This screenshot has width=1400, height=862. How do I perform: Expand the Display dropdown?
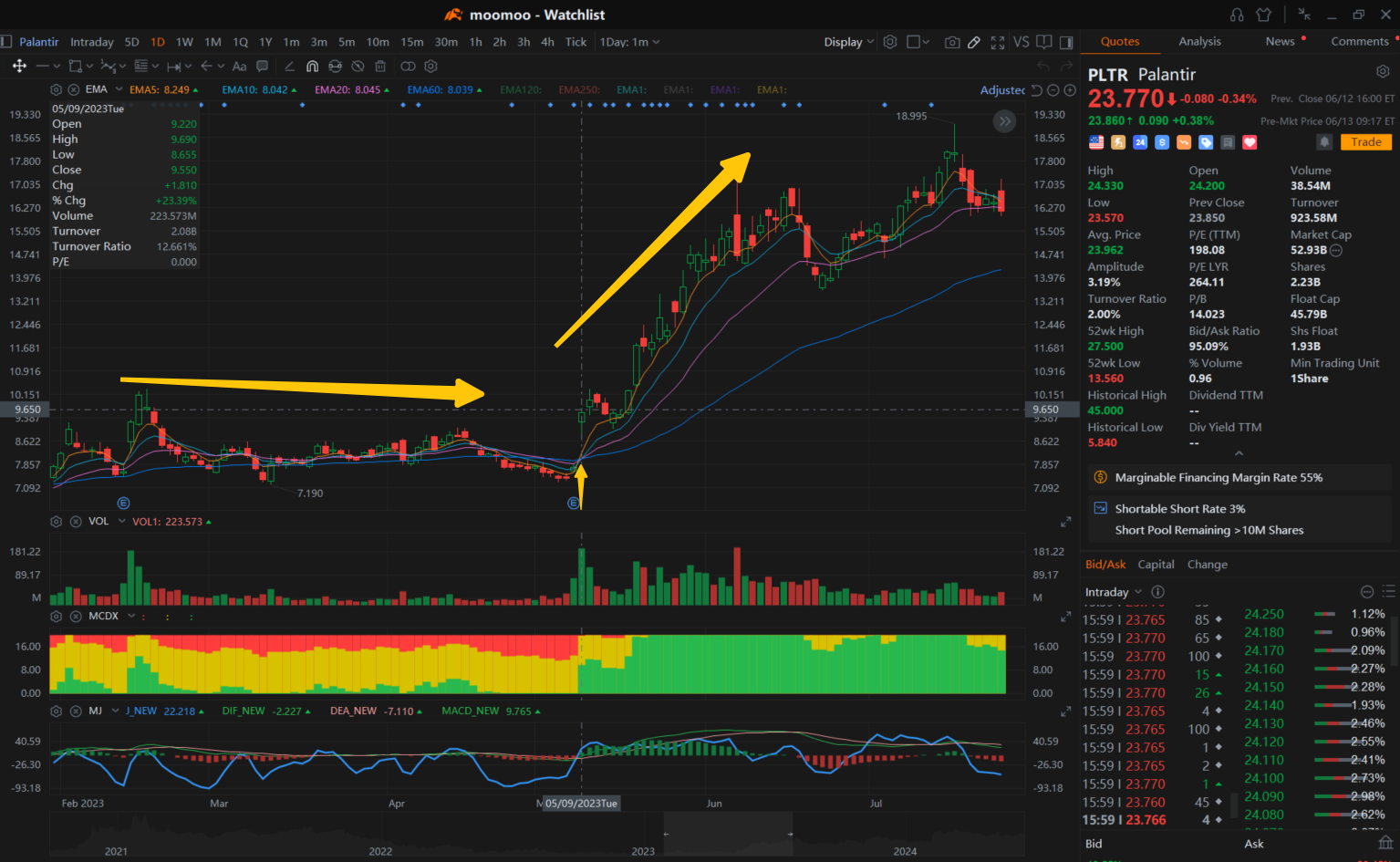pos(849,42)
